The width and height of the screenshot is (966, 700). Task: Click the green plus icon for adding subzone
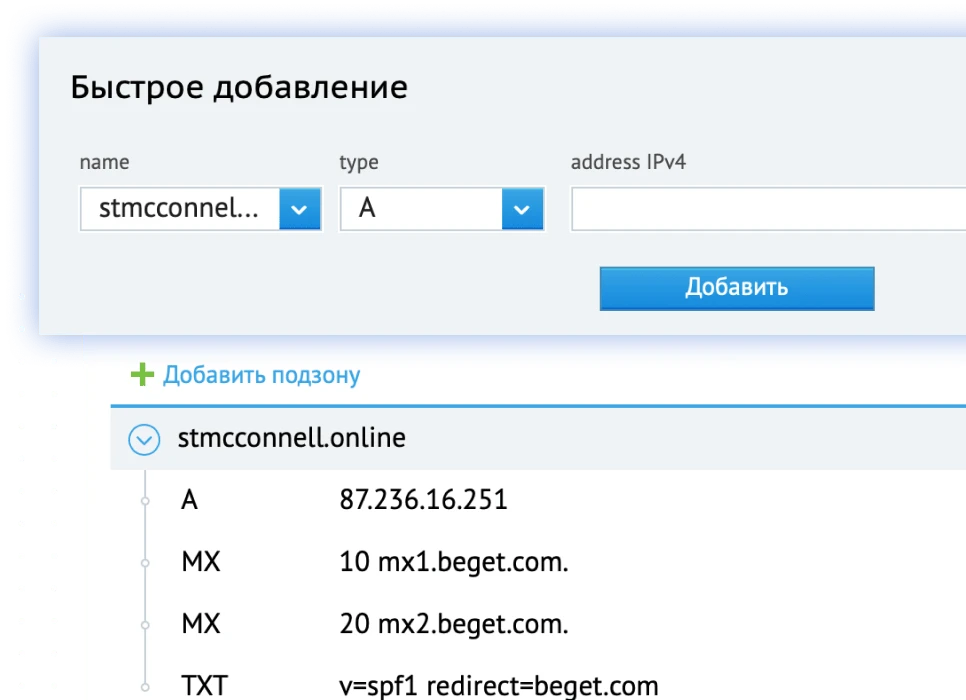point(141,375)
